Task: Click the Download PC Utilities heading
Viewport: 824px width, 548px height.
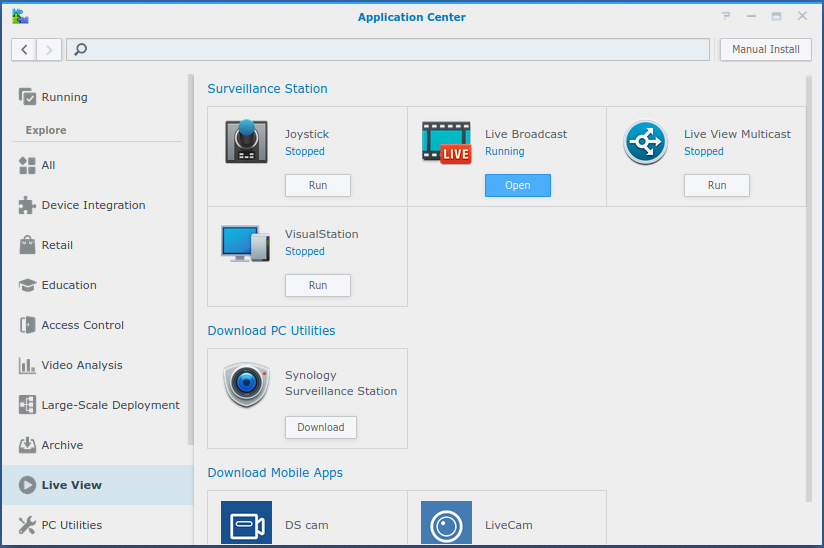Action: pos(271,330)
